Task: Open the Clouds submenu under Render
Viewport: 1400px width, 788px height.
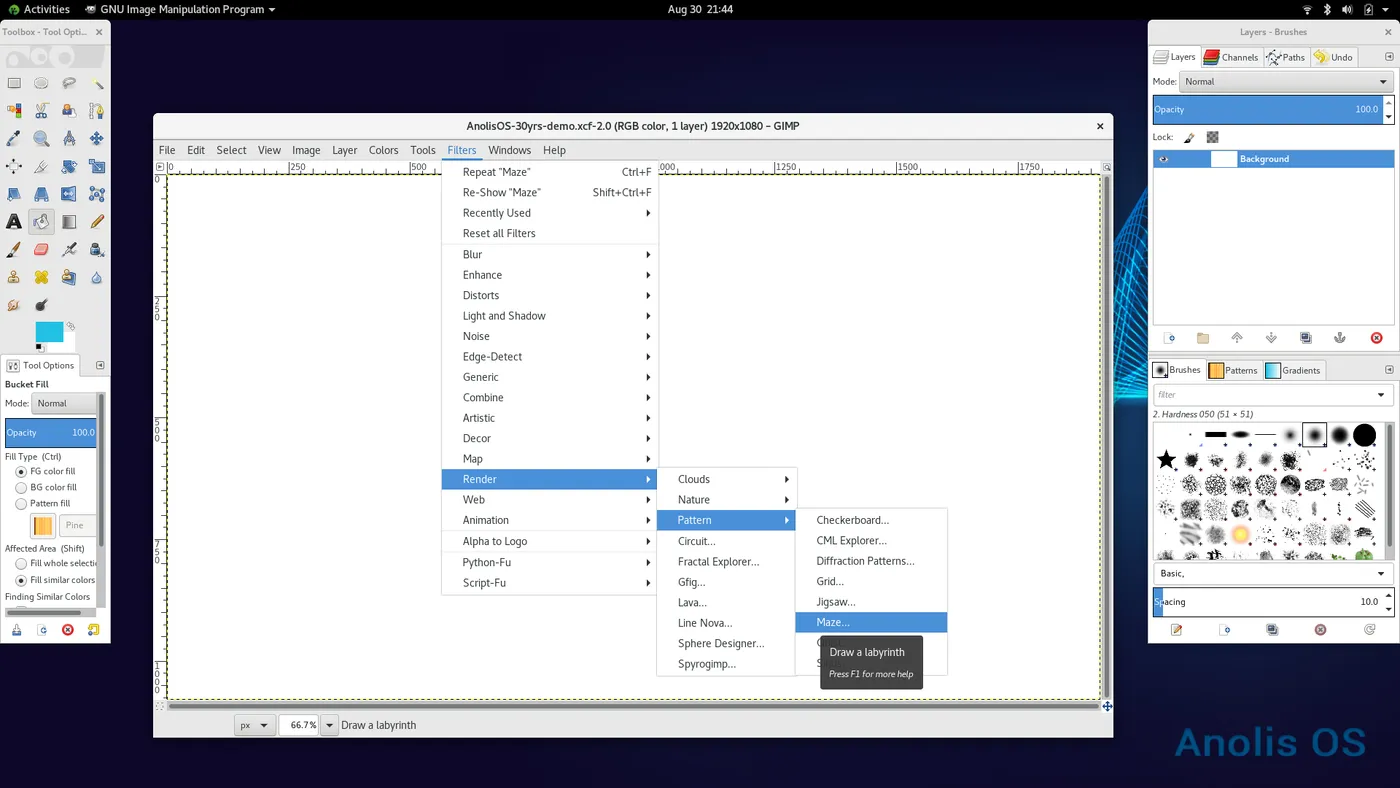Action: pos(726,479)
